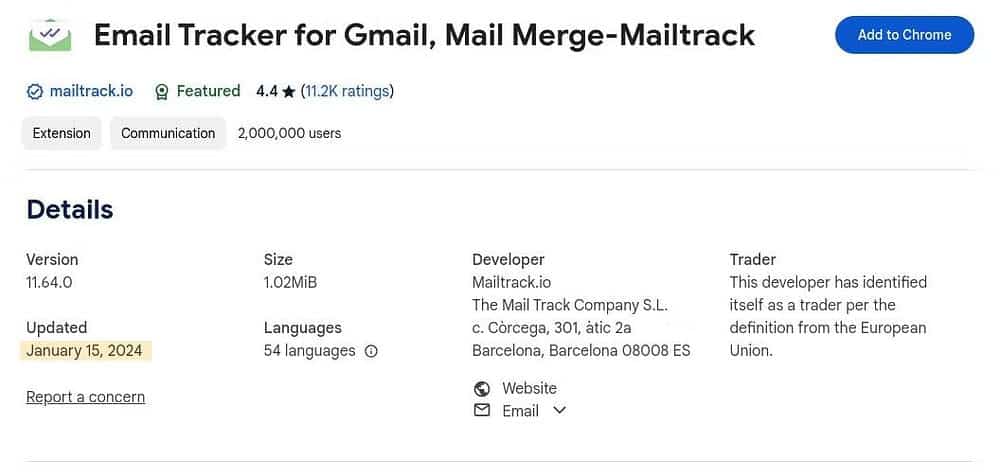Click the extension title text
Screen dimensions: 1000x475
(x=424, y=36)
